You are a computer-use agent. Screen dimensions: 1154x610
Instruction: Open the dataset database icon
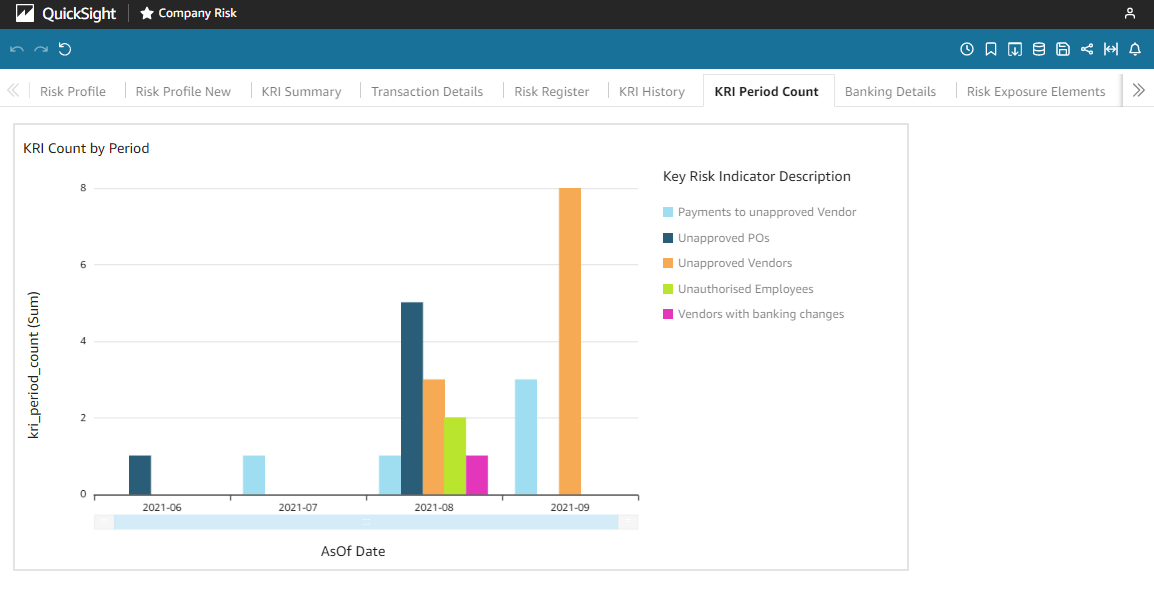click(1039, 49)
